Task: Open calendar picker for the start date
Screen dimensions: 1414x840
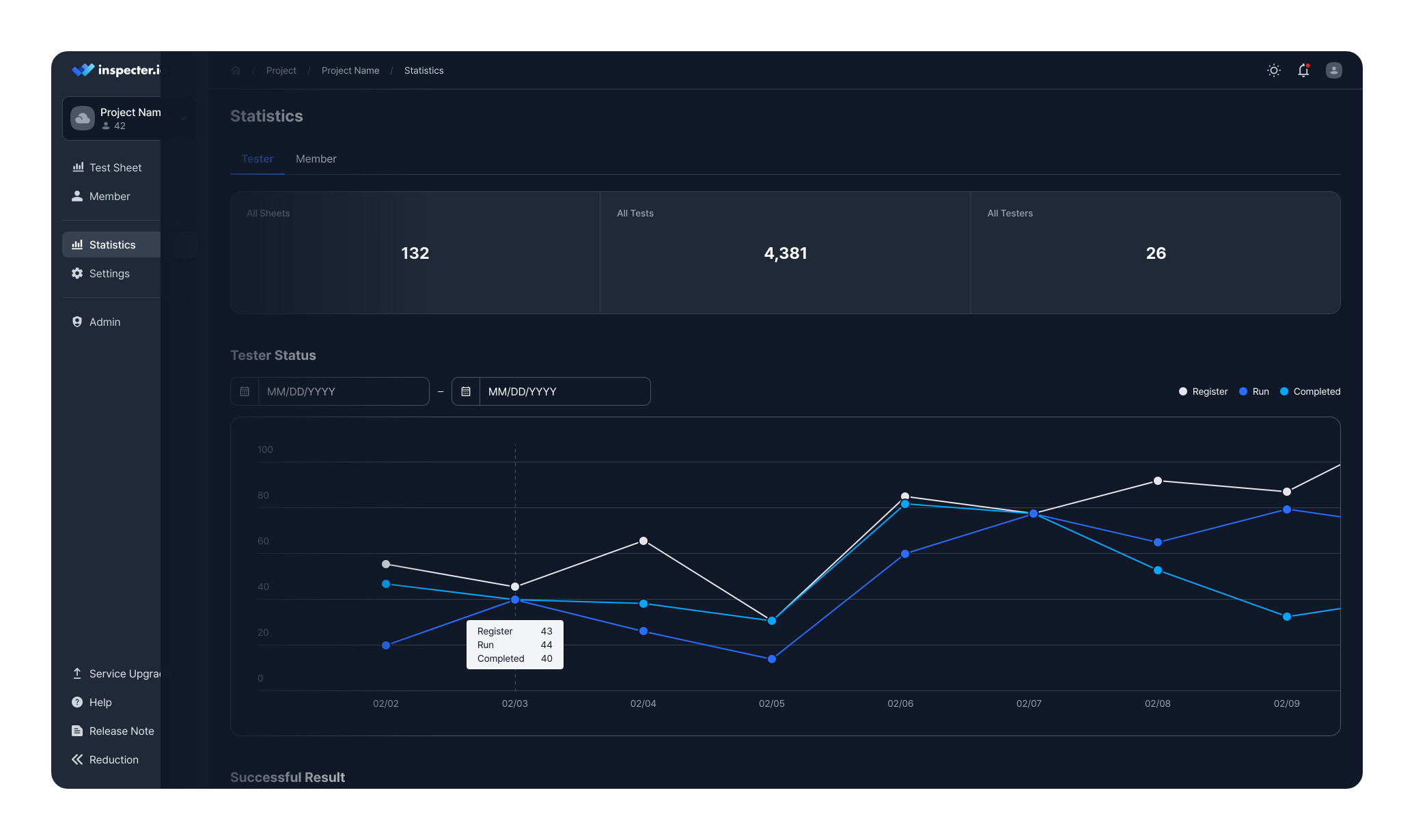Action: [245, 391]
